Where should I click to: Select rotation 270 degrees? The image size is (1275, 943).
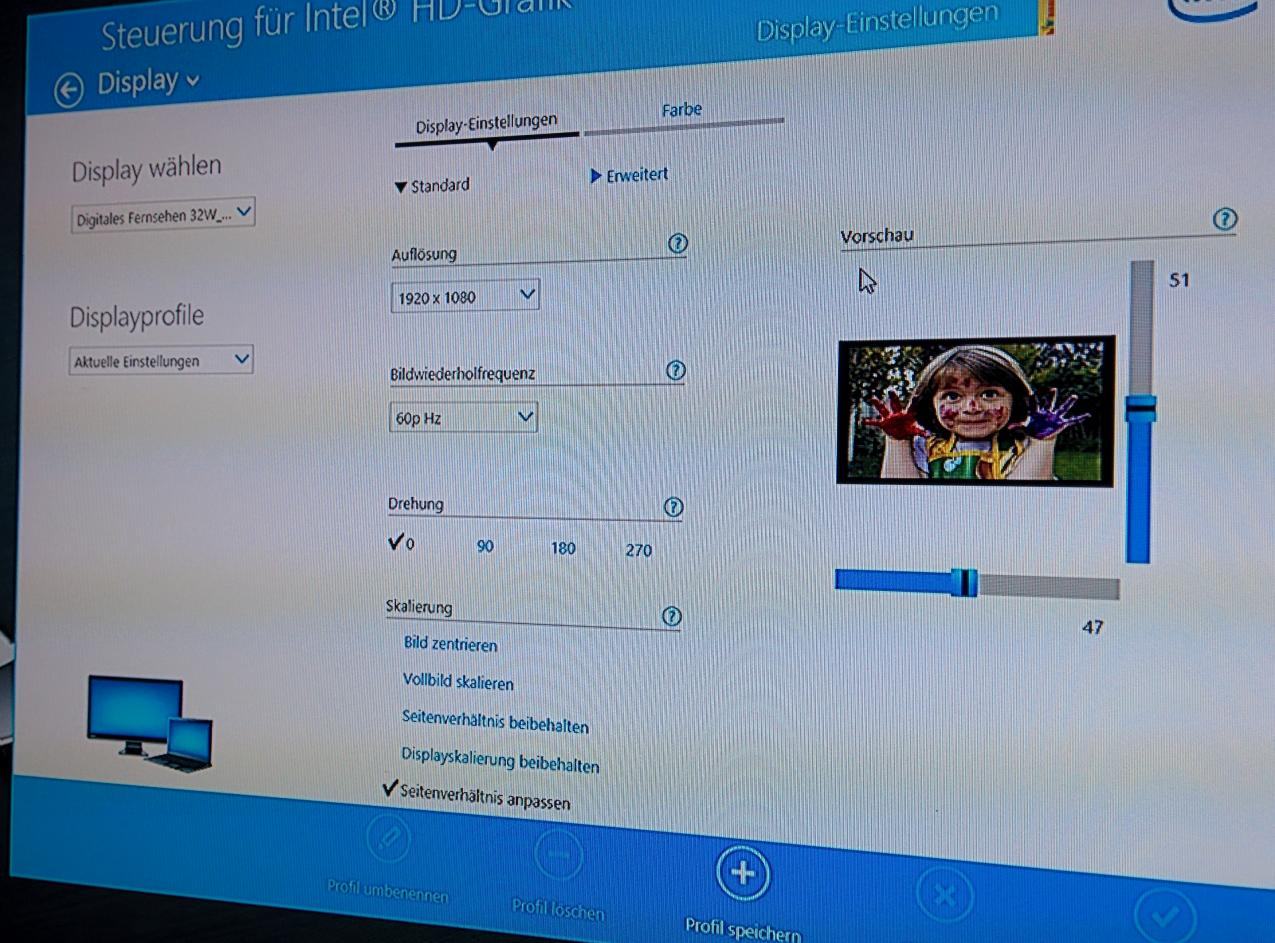638,550
